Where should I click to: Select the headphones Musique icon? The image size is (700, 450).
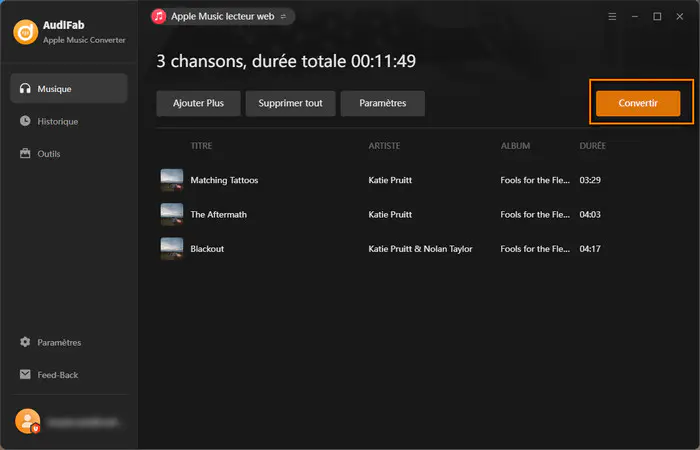(25, 88)
